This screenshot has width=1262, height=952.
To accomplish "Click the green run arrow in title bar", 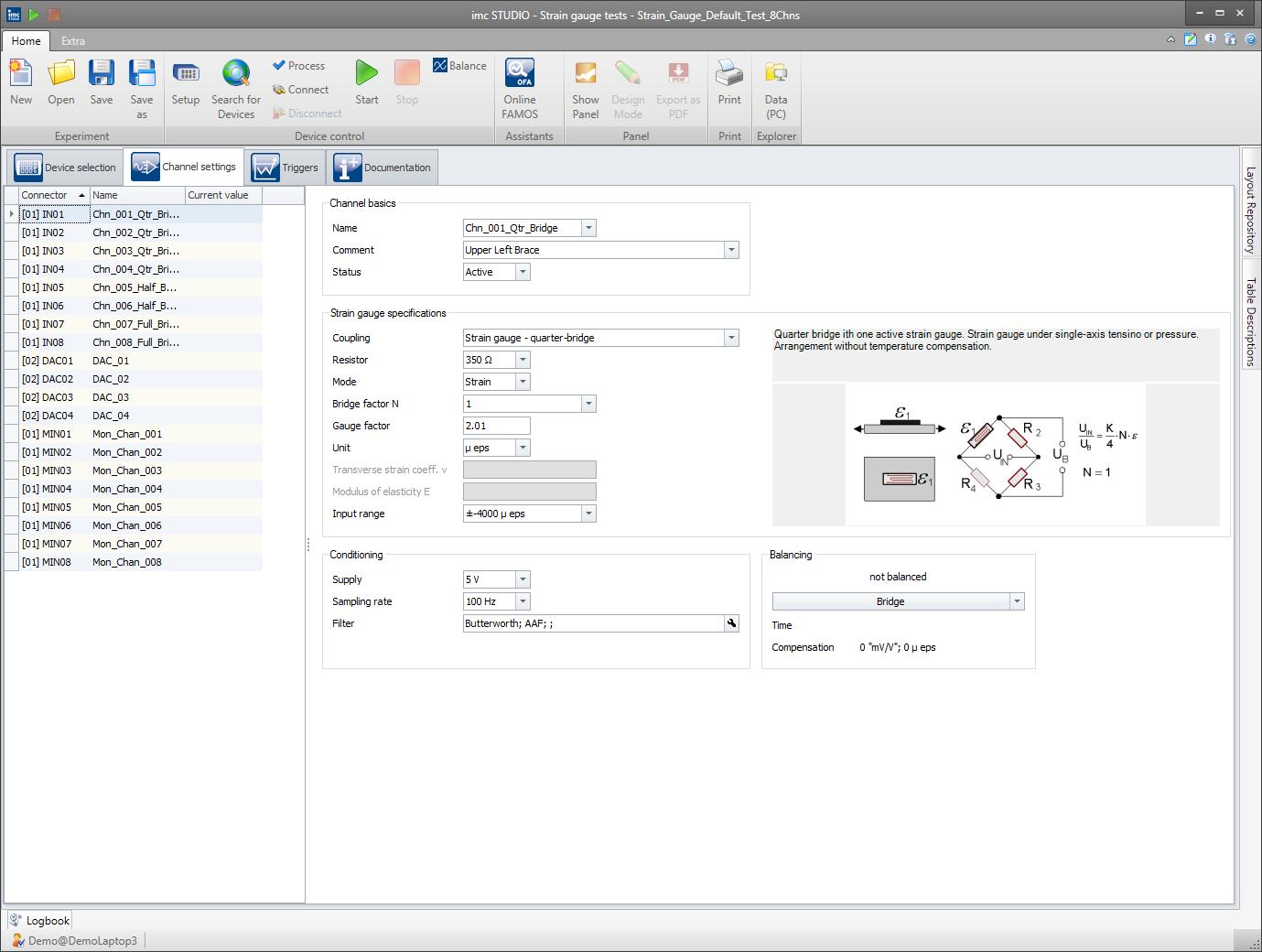I will [33, 14].
